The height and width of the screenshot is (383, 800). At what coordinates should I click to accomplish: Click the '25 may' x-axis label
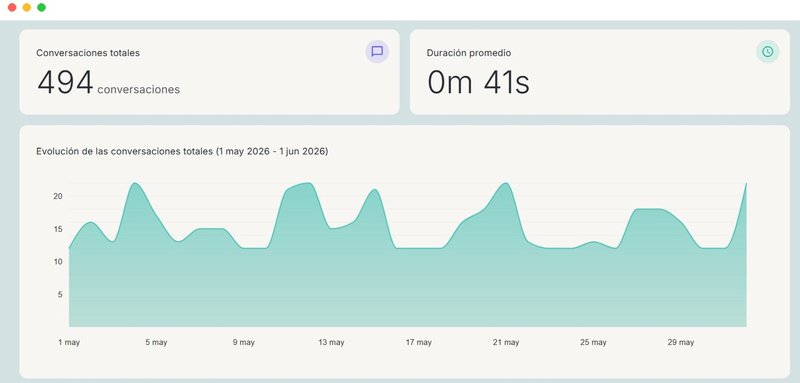click(593, 342)
